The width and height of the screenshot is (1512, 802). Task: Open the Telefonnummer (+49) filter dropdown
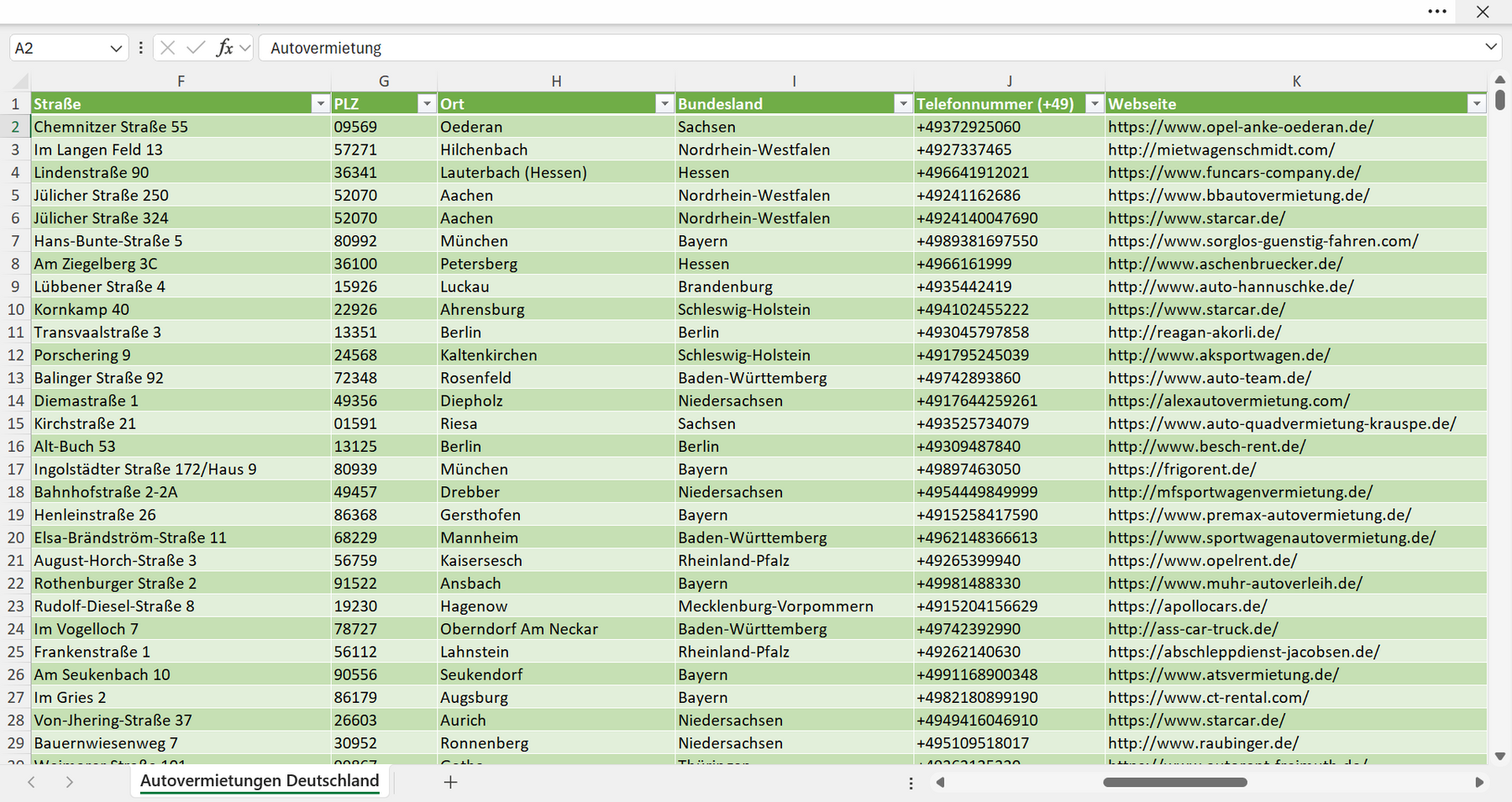click(x=1094, y=103)
